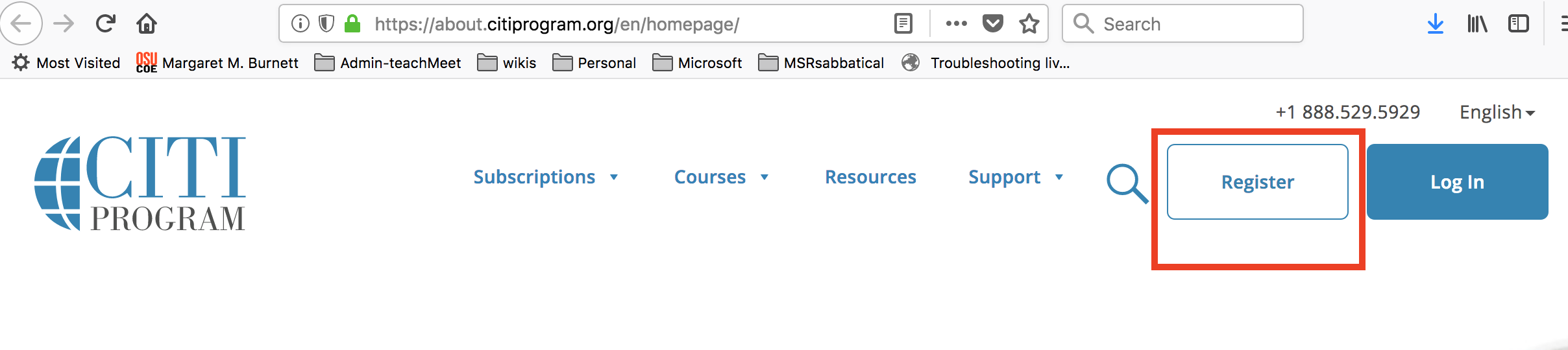
Task: Go to the browser home page icon
Action: click(147, 24)
